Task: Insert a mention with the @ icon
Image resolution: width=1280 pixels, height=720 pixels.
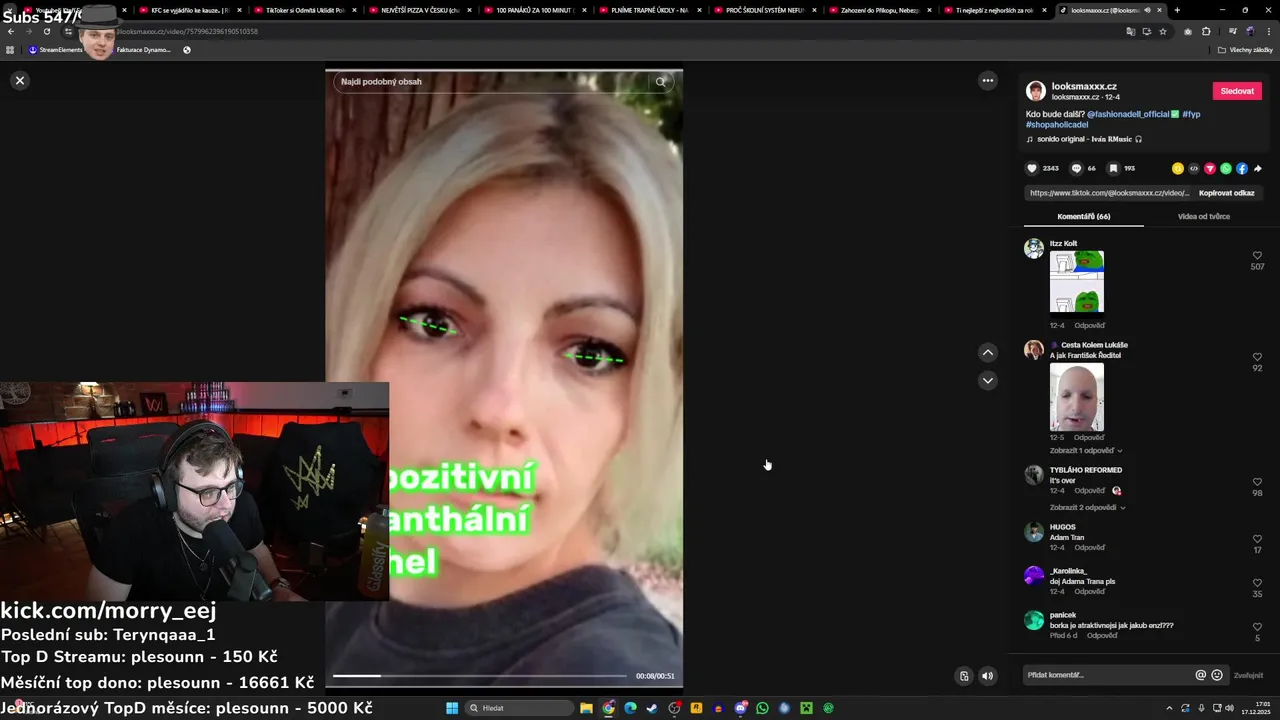Action: 1201,675
